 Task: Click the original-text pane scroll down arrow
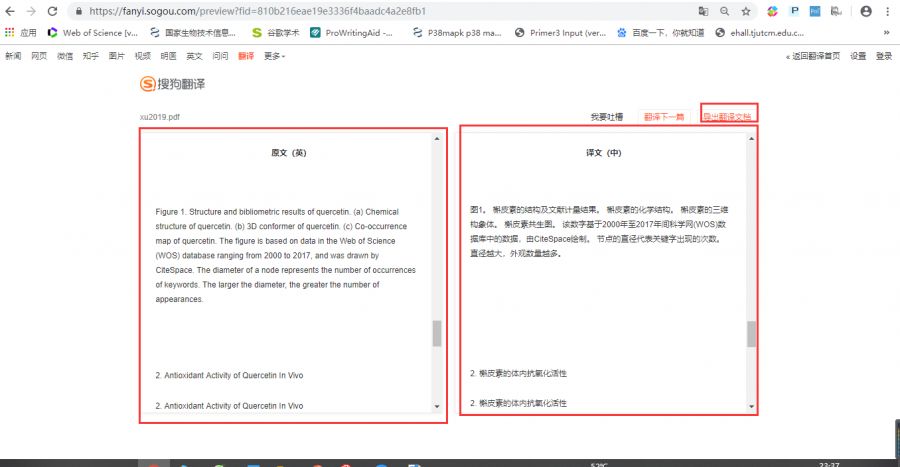point(437,406)
